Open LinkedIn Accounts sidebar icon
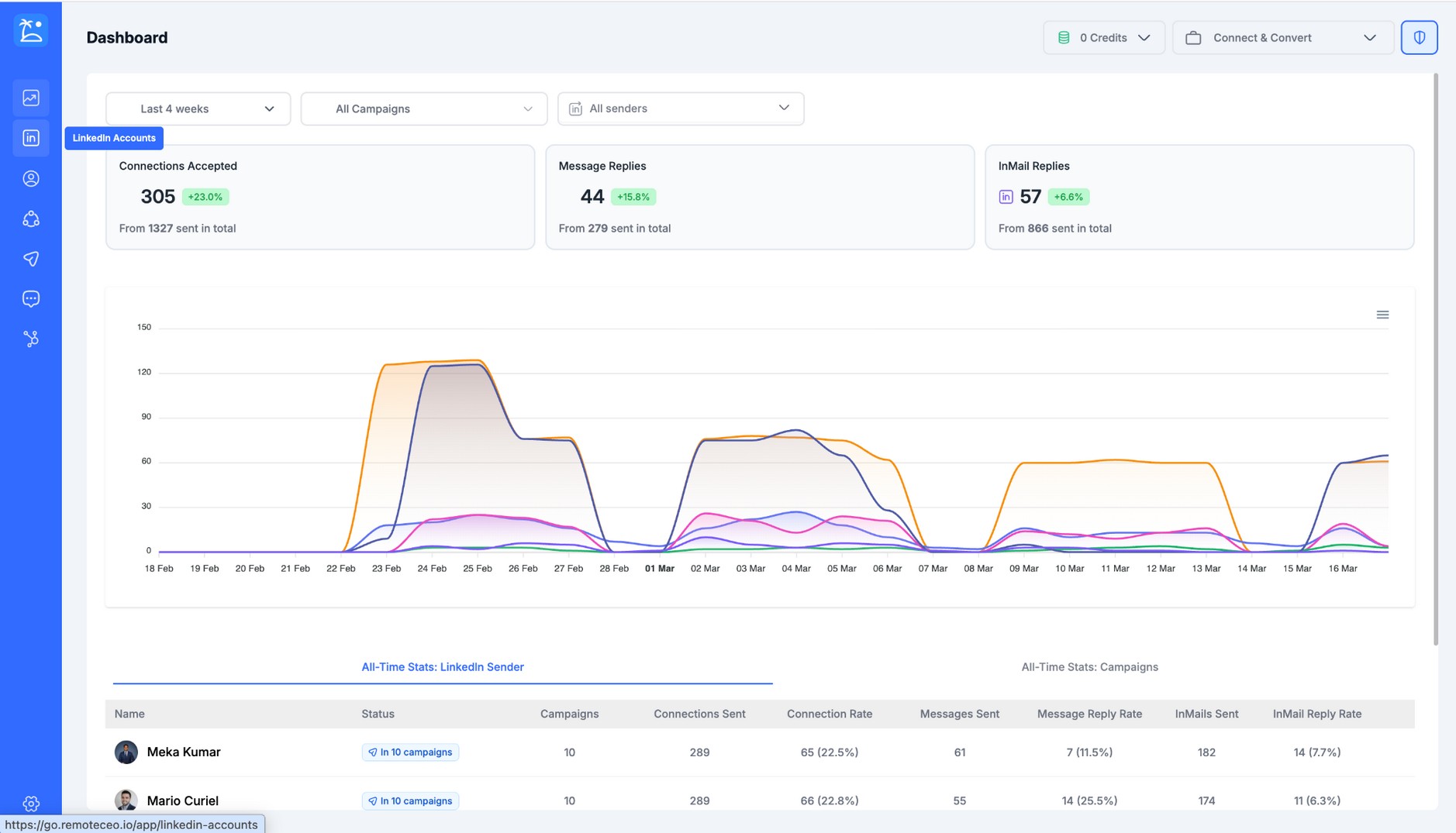Viewport: 1456px width, 833px height. (31, 138)
